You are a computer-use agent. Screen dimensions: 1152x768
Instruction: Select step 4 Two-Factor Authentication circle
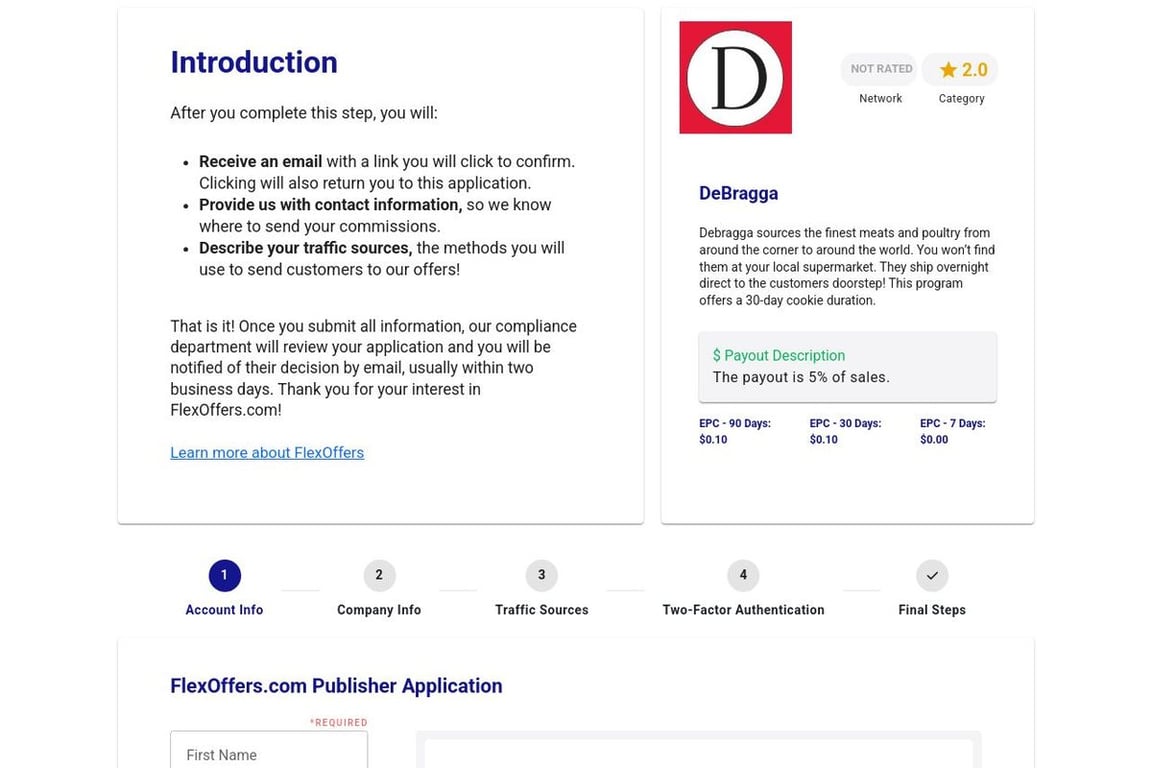pos(743,575)
